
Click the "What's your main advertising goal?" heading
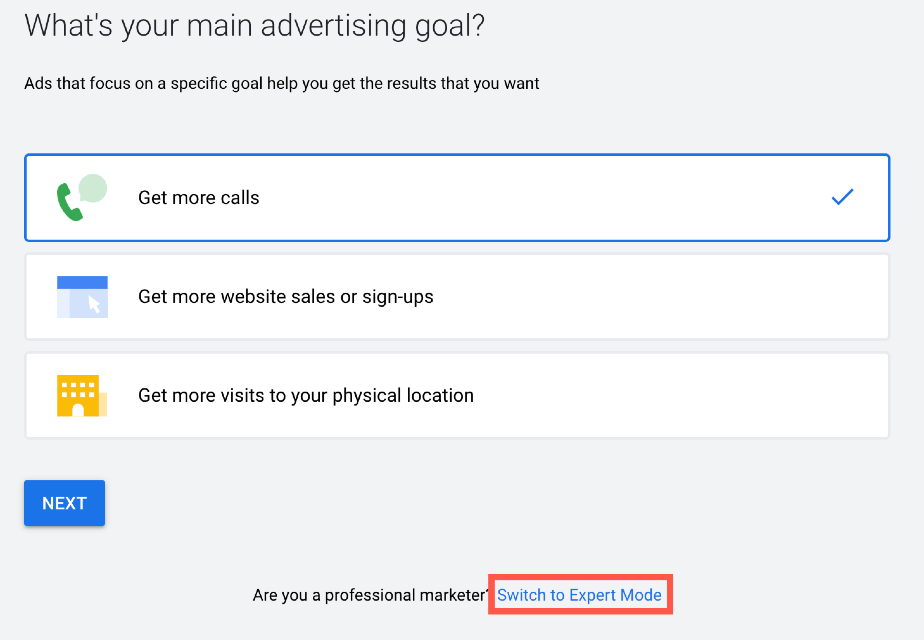(255, 27)
